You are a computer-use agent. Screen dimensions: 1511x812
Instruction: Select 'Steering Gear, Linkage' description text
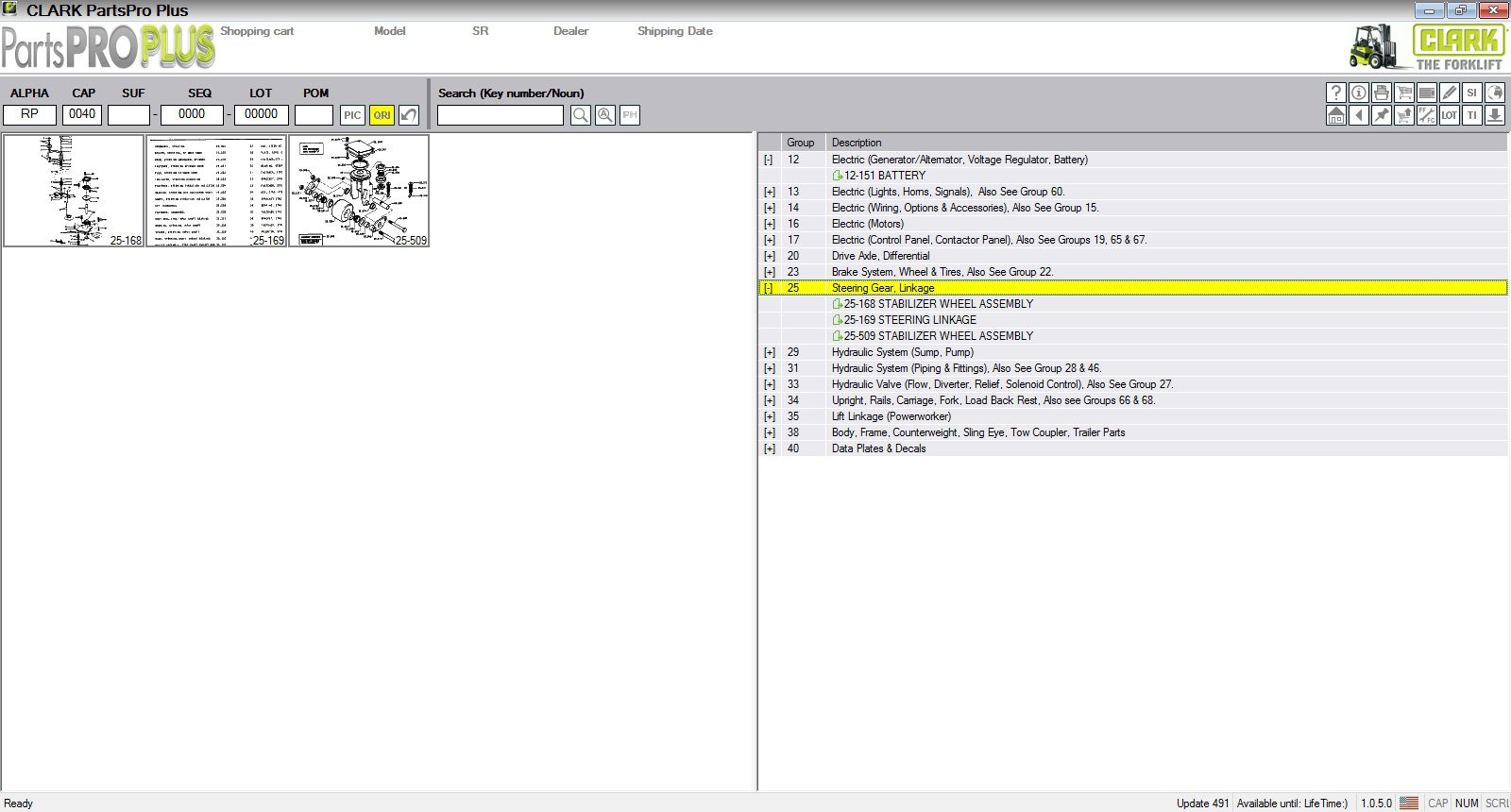(883, 288)
